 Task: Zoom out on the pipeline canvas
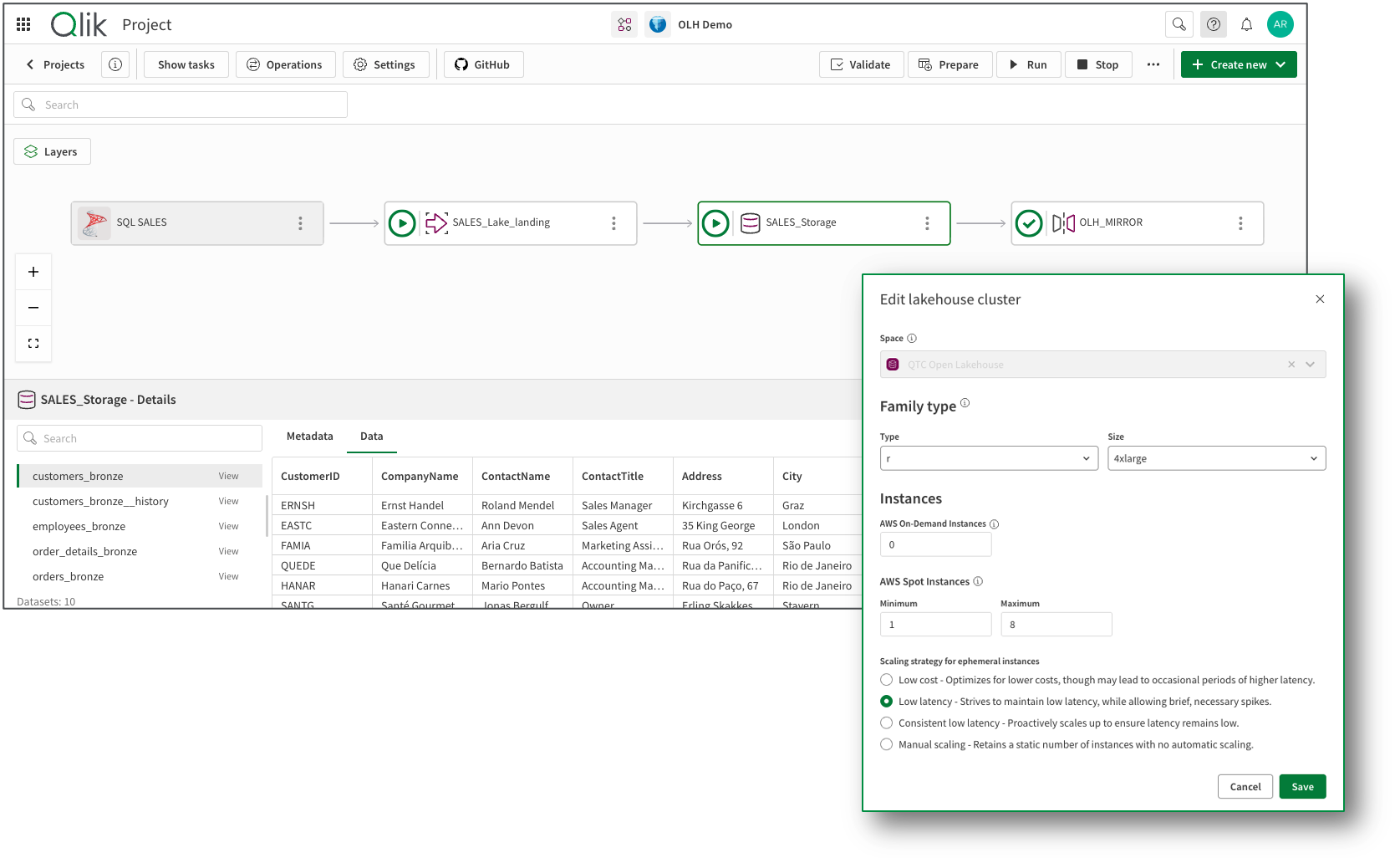click(x=33, y=308)
